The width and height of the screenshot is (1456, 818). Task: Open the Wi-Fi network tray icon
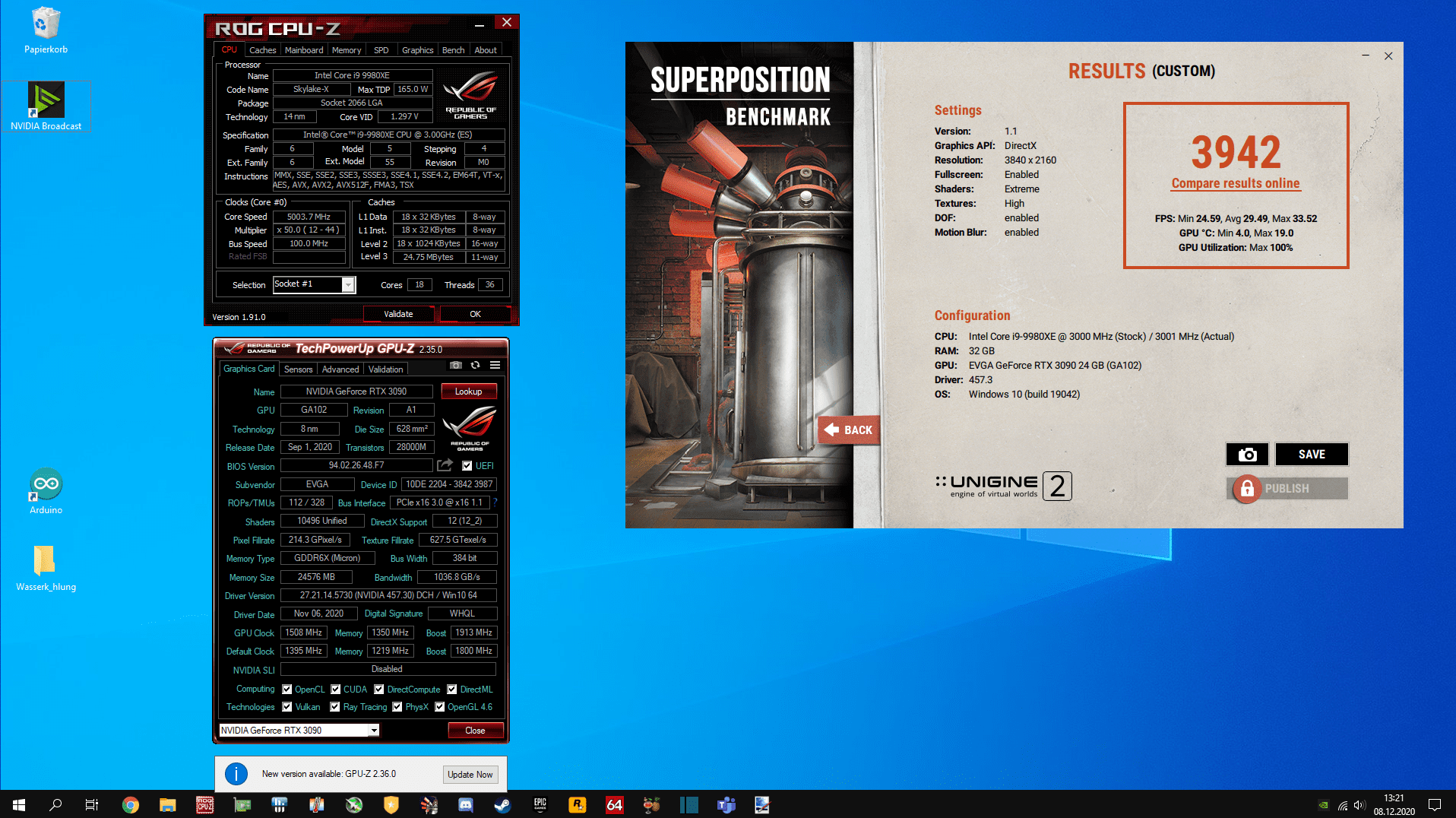(1343, 805)
